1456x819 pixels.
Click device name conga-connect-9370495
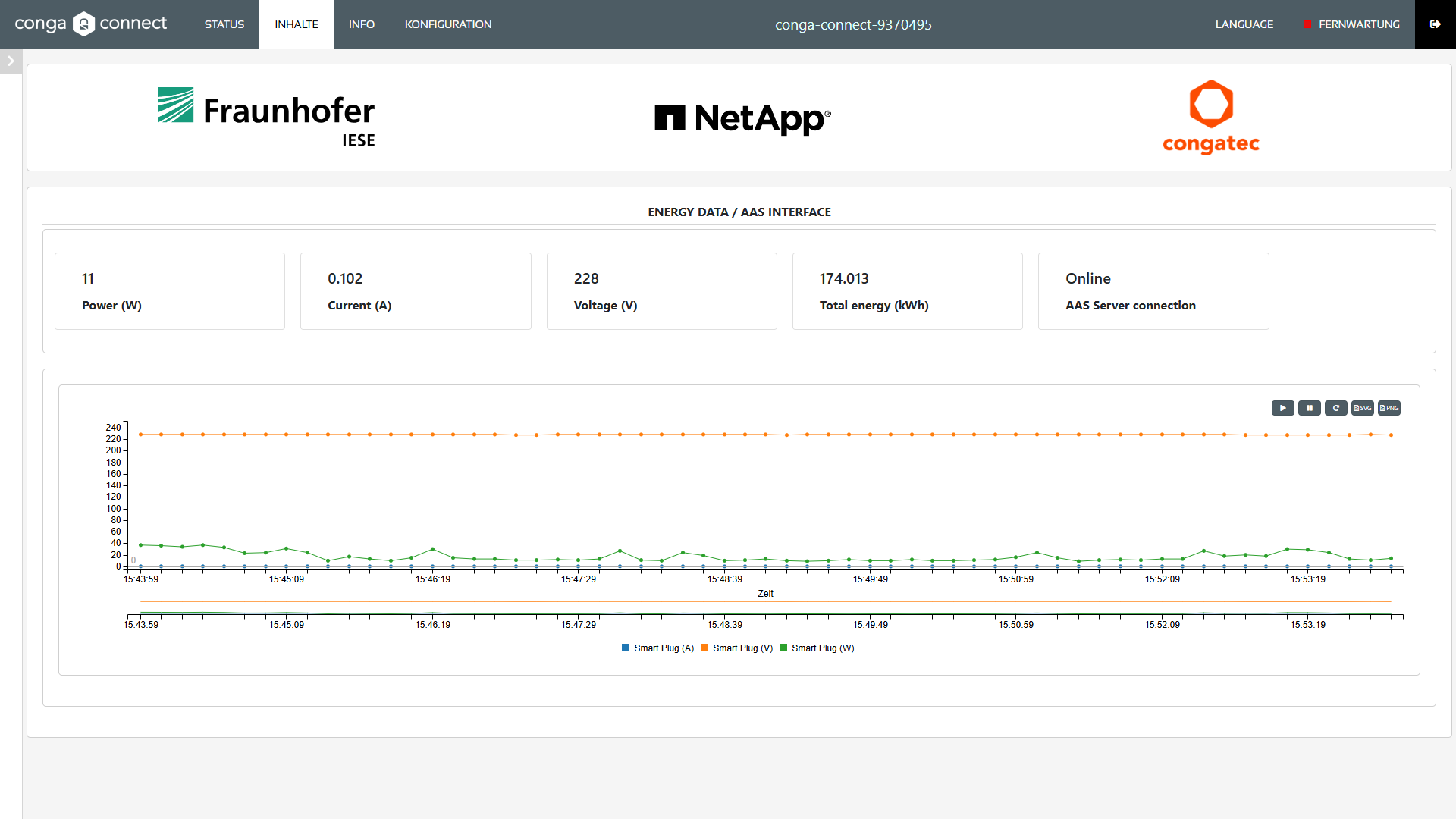coord(853,24)
